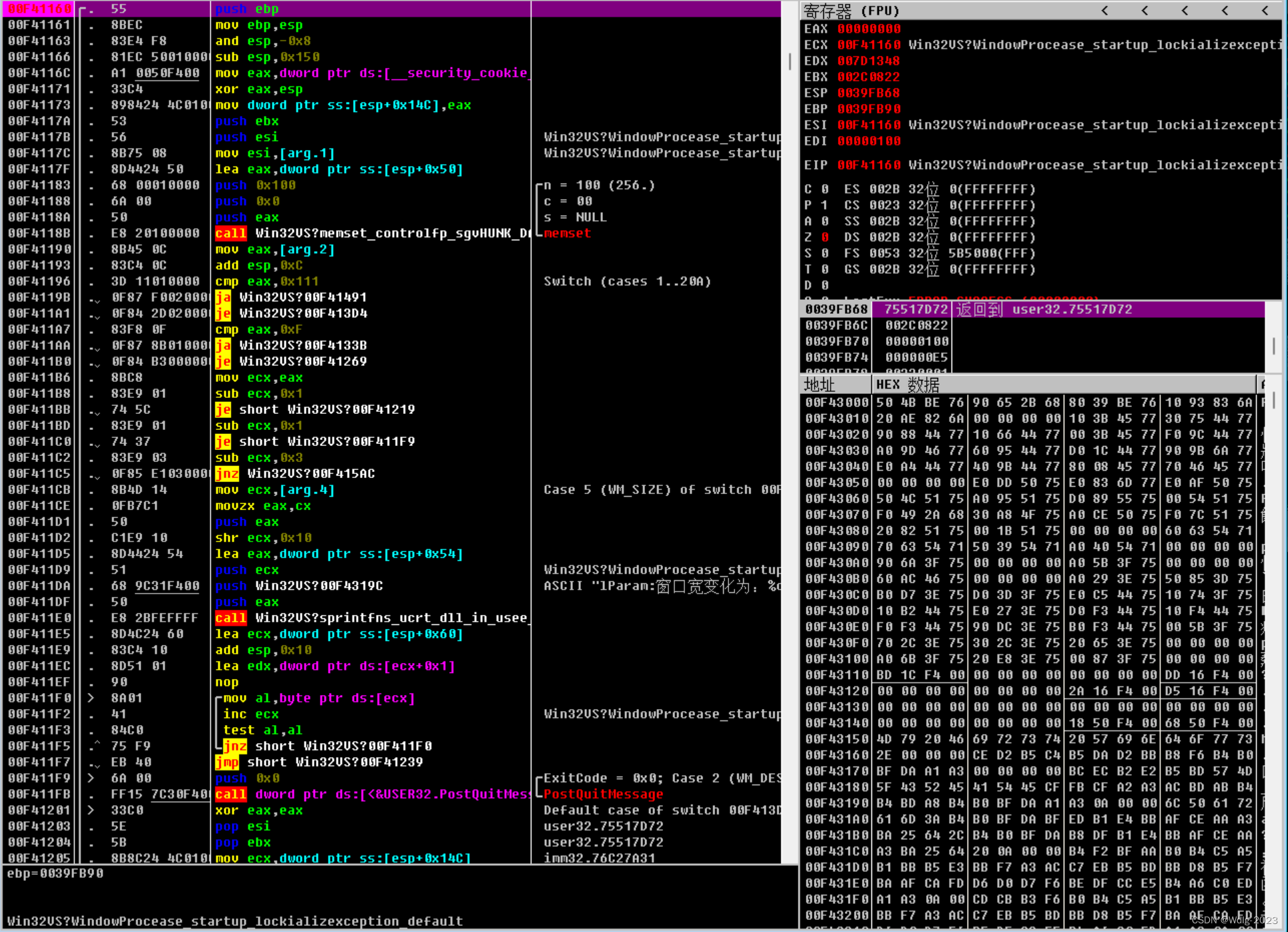The width and height of the screenshot is (1288, 932).
Task: Select the 'je short Win32VS?00F411F9' jump
Action: (x=315, y=442)
